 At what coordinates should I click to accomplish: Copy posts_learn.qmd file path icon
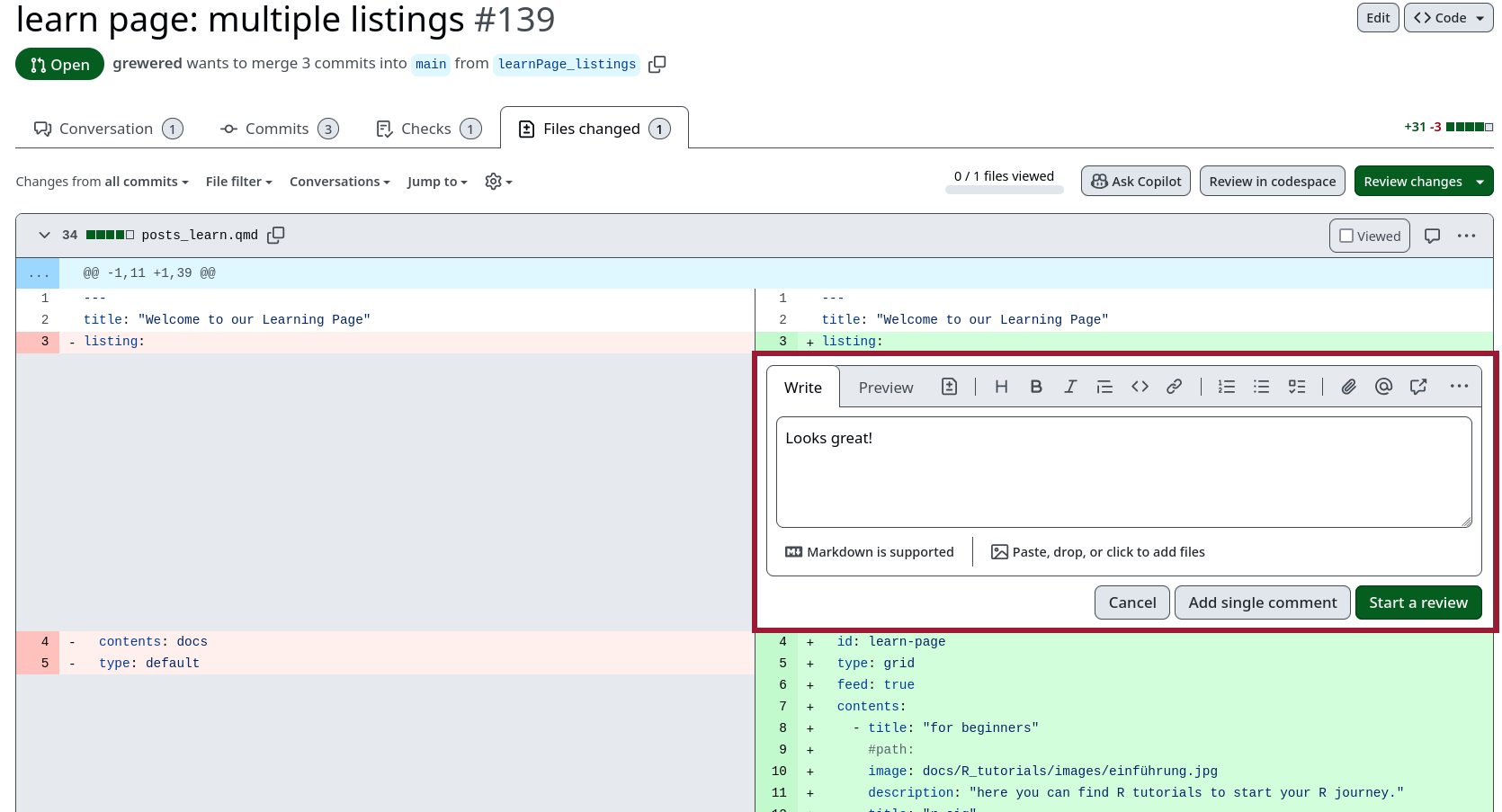click(276, 235)
